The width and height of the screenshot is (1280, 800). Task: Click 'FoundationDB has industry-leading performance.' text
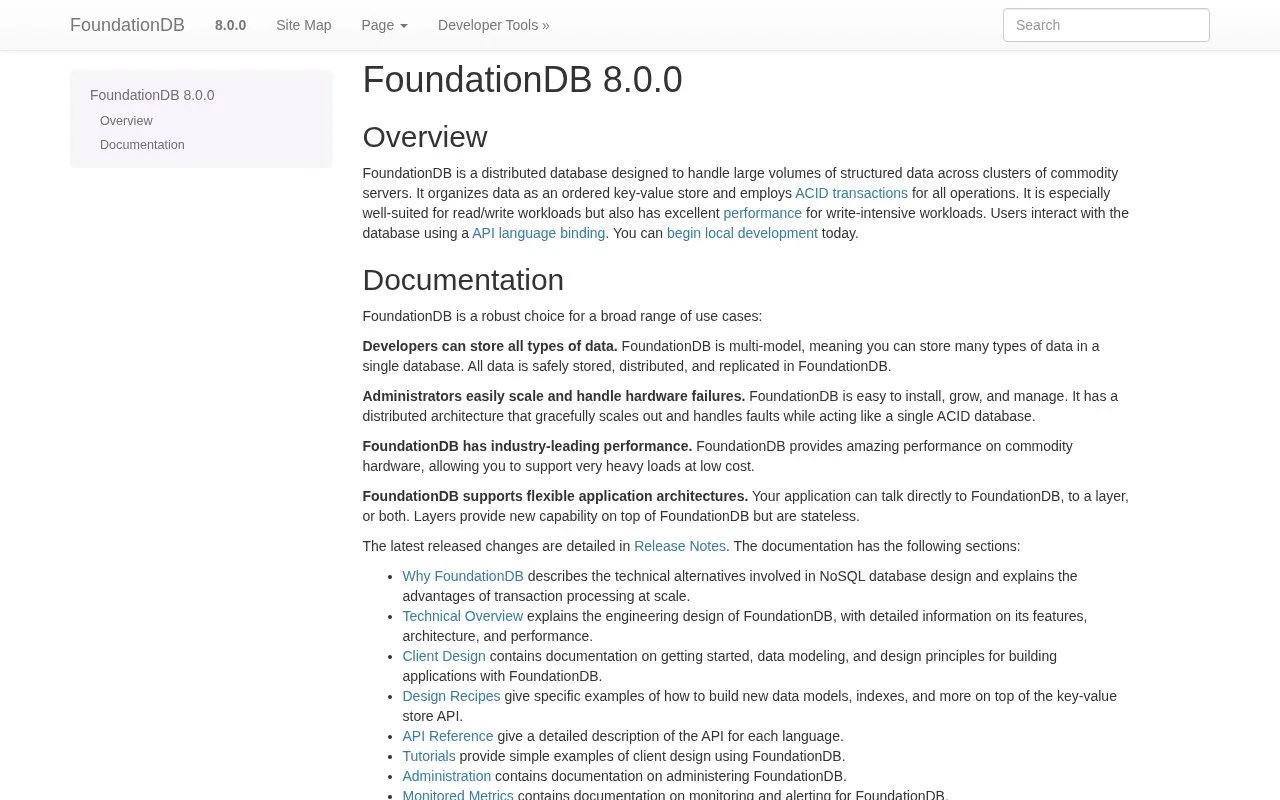click(527, 446)
